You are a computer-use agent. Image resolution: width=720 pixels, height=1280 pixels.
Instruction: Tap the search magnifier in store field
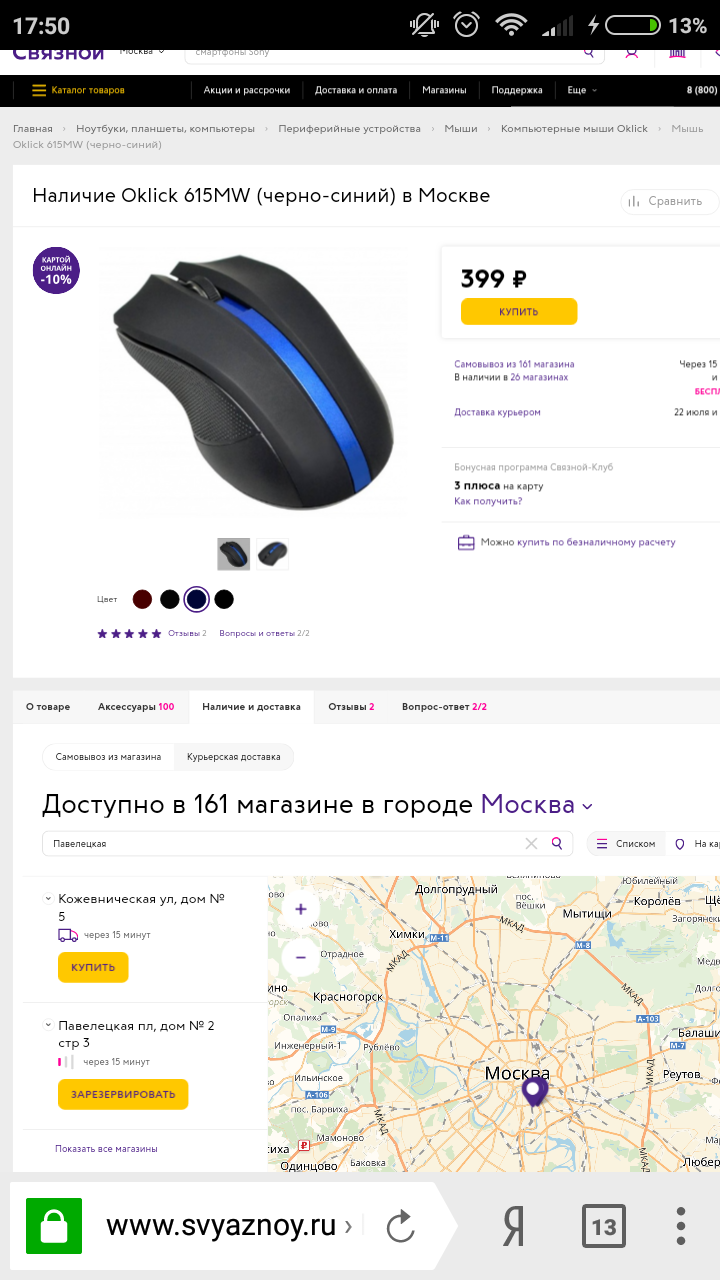click(557, 843)
